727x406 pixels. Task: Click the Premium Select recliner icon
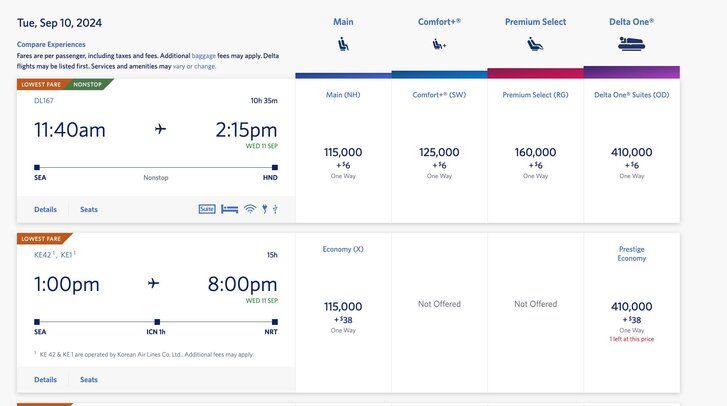tap(535, 44)
